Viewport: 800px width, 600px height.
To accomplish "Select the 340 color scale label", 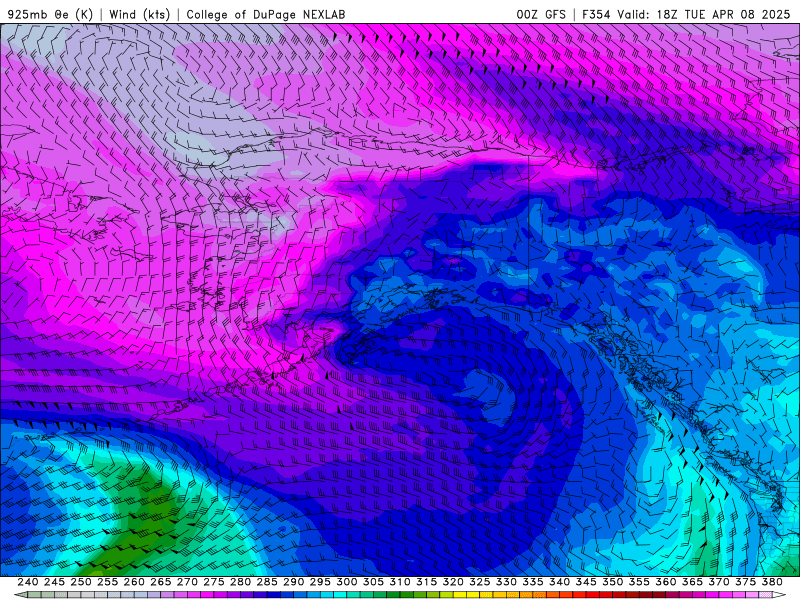I will [x=559, y=582].
